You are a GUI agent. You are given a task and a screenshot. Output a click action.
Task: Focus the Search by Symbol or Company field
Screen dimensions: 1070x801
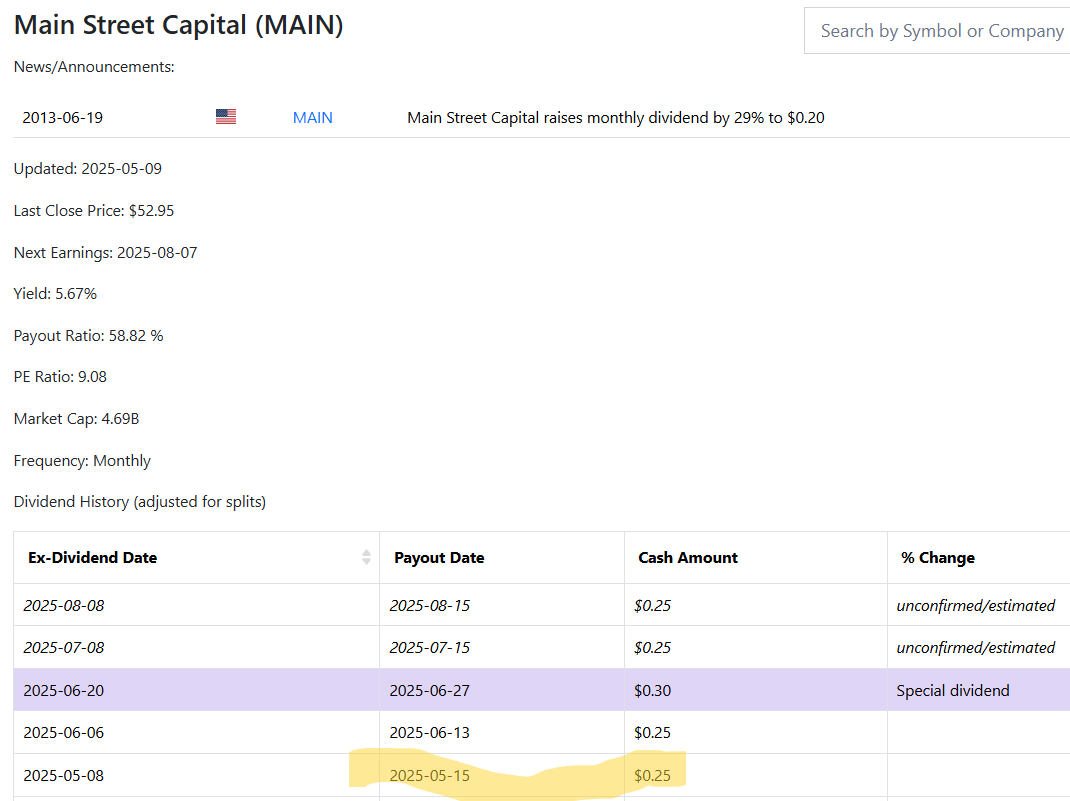coord(937,31)
